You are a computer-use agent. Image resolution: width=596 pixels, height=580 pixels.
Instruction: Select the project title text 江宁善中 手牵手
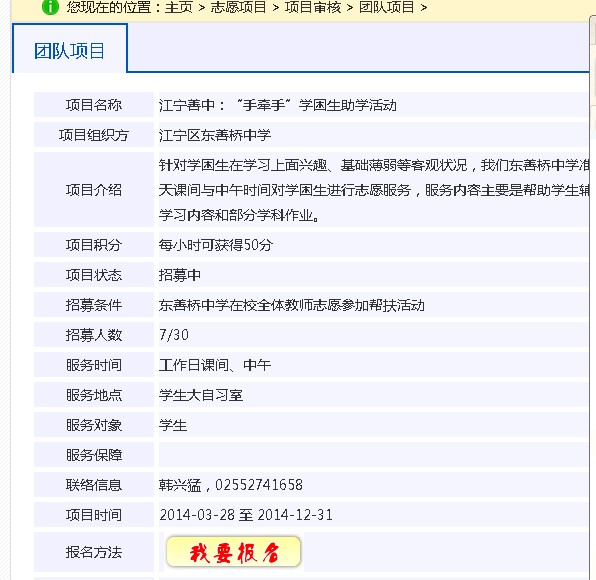pos(277,105)
